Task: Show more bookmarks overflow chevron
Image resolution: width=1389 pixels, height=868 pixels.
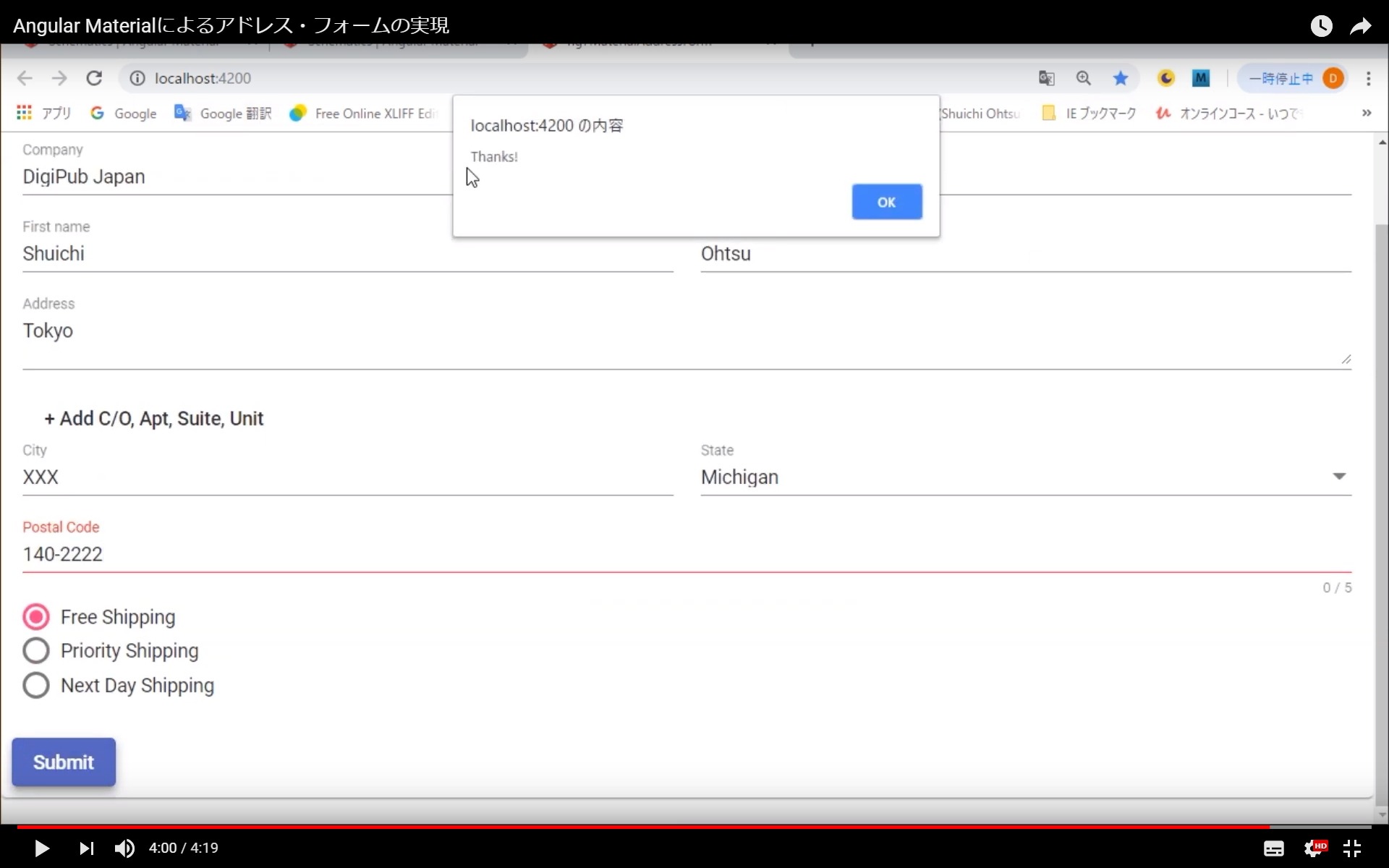Action: (1366, 114)
